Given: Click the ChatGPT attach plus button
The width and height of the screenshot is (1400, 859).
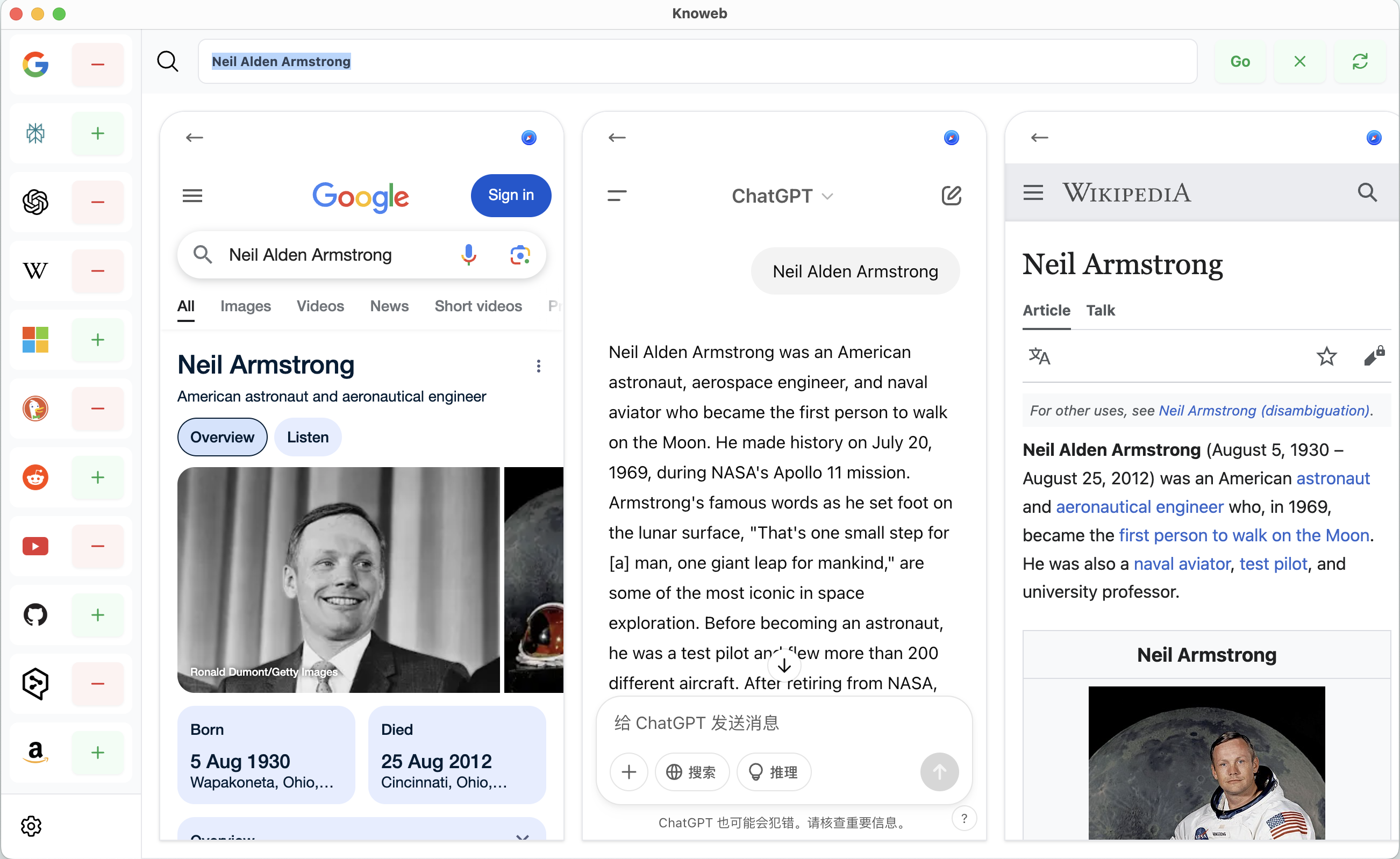Looking at the screenshot, I should (629, 772).
